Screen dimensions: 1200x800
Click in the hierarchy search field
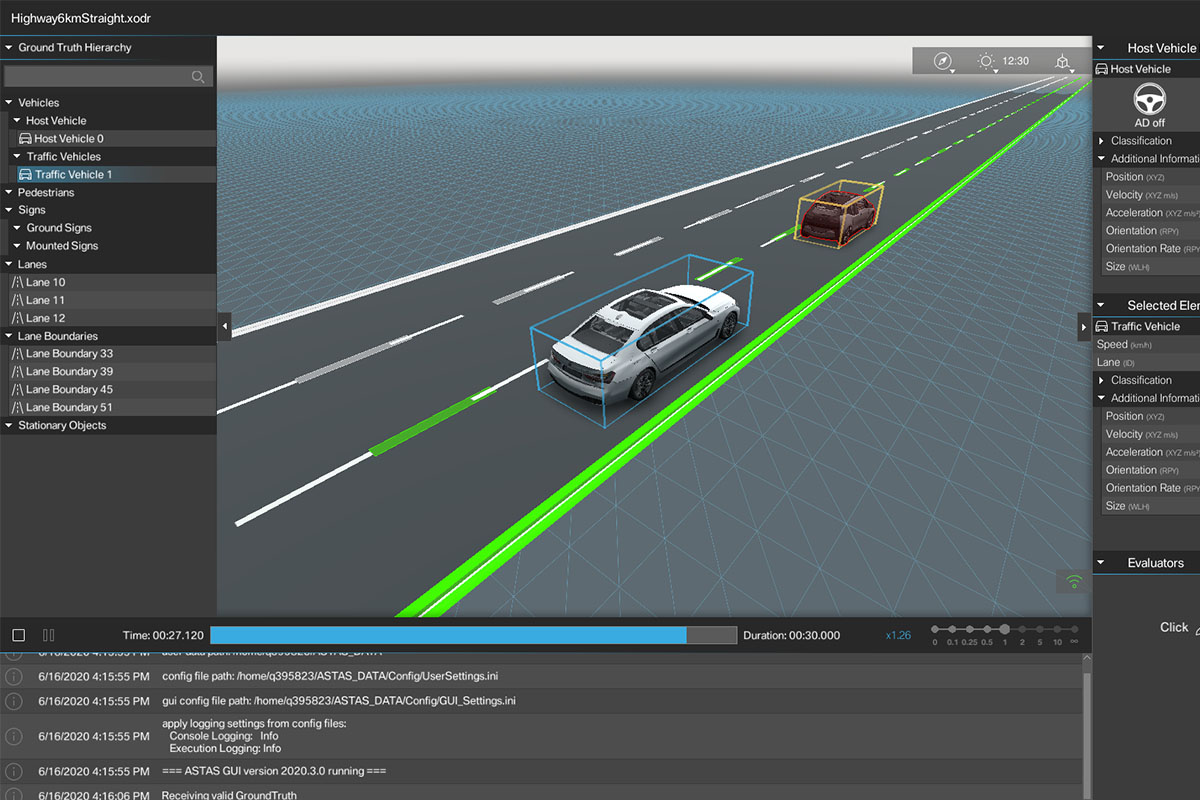(95, 77)
